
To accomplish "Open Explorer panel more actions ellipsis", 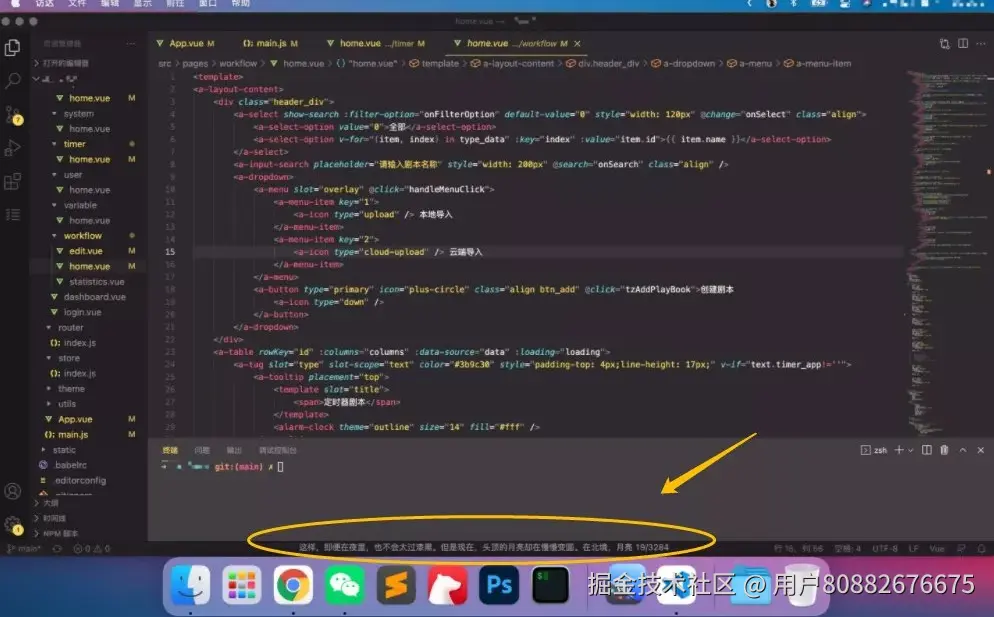I will click(131, 44).
